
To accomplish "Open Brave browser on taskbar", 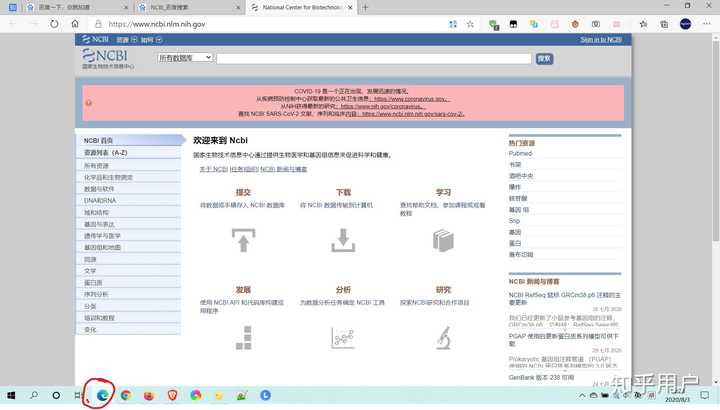I will click(172, 395).
